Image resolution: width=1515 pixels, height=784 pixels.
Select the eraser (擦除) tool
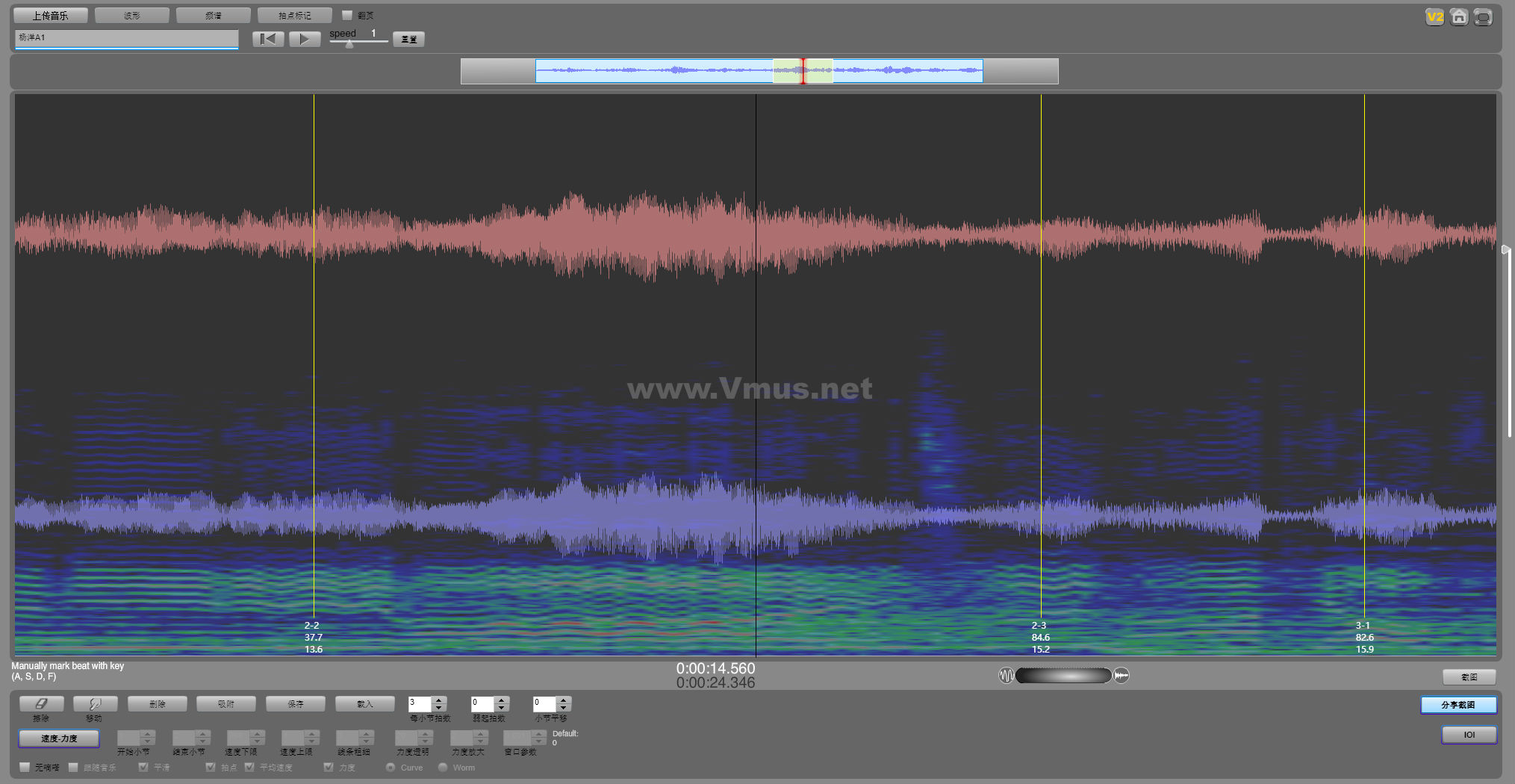[x=41, y=704]
